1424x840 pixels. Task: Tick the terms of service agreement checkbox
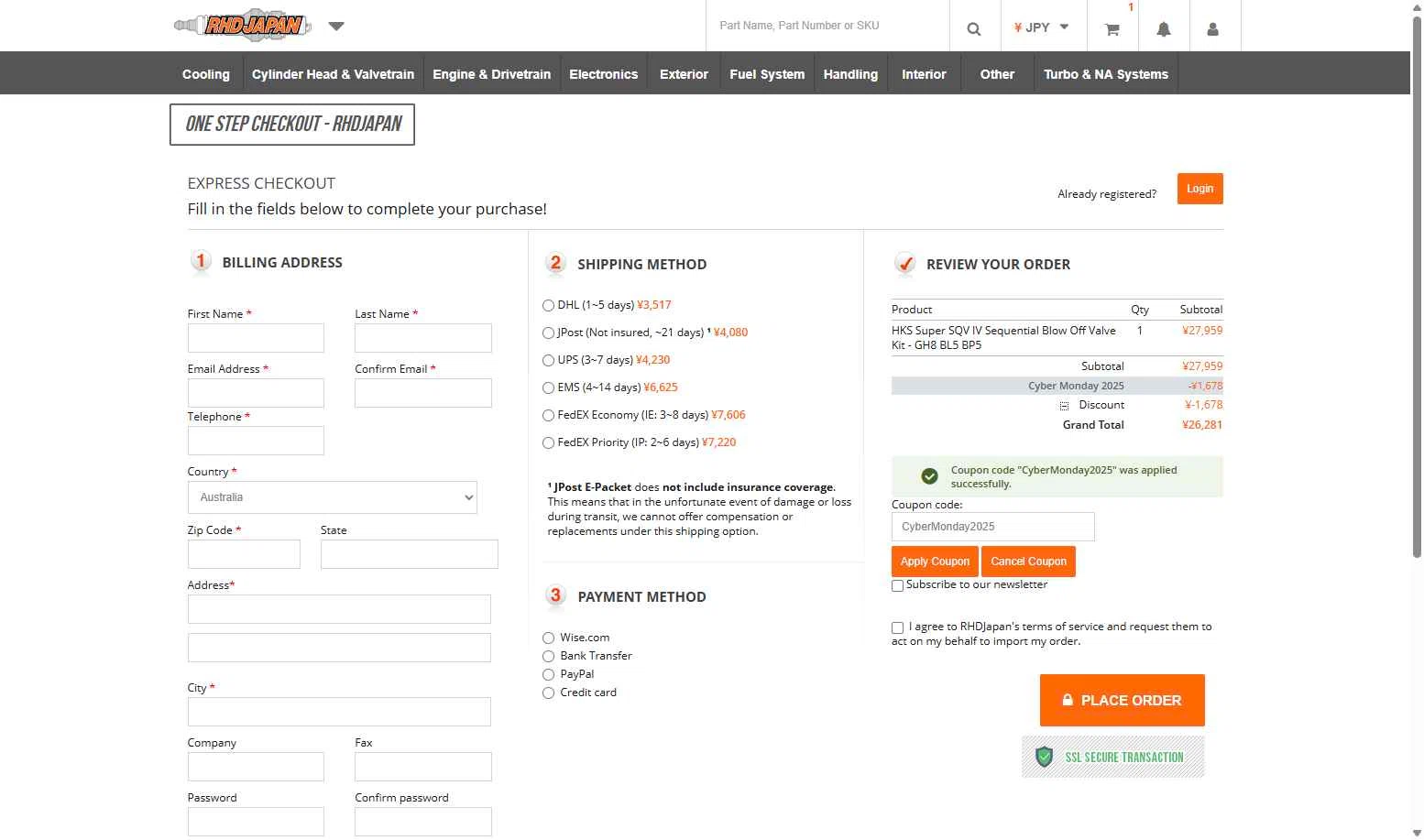pos(898,627)
